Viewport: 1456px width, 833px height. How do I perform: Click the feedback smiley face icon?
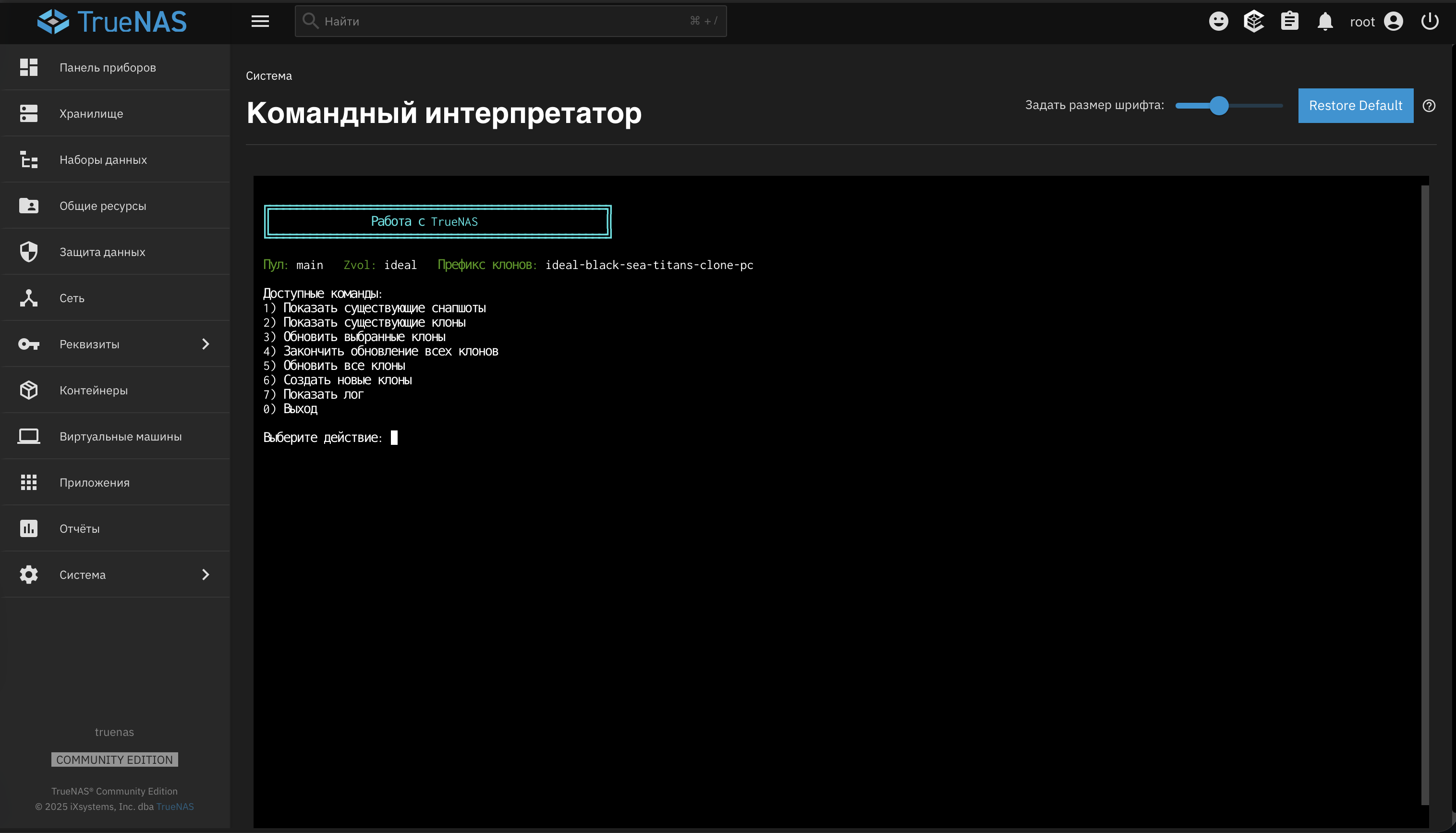click(1218, 21)
